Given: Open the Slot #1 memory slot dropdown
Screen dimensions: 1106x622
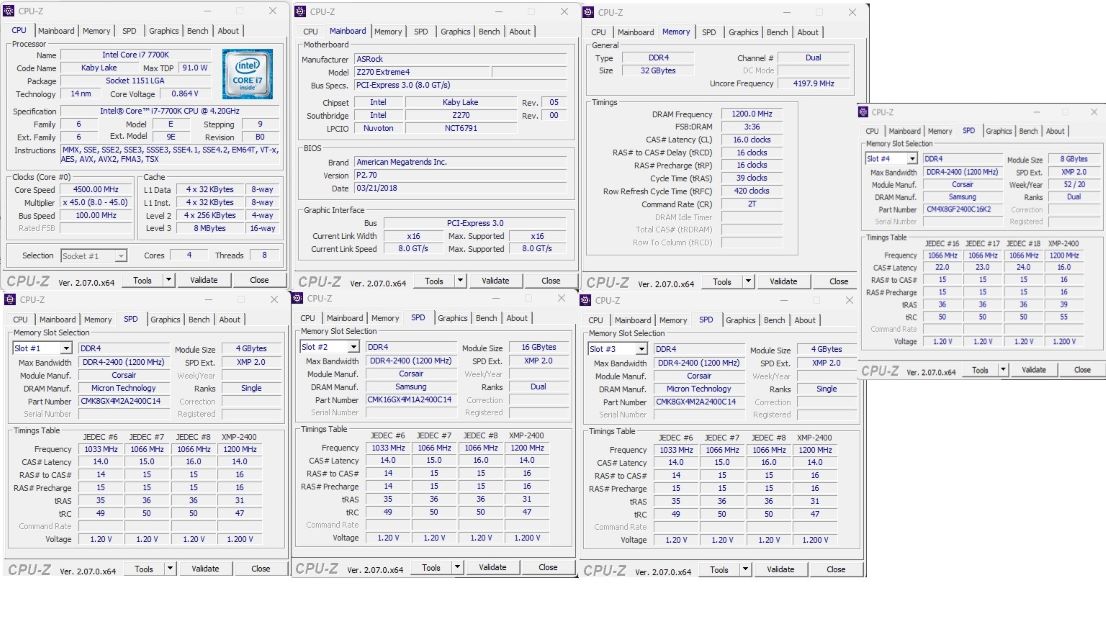Looking at the screenshot, I should click(66, 348).
